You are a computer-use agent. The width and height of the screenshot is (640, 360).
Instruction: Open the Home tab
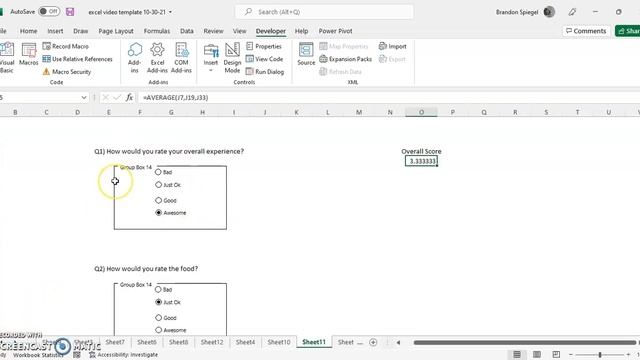tap(29, 31)
